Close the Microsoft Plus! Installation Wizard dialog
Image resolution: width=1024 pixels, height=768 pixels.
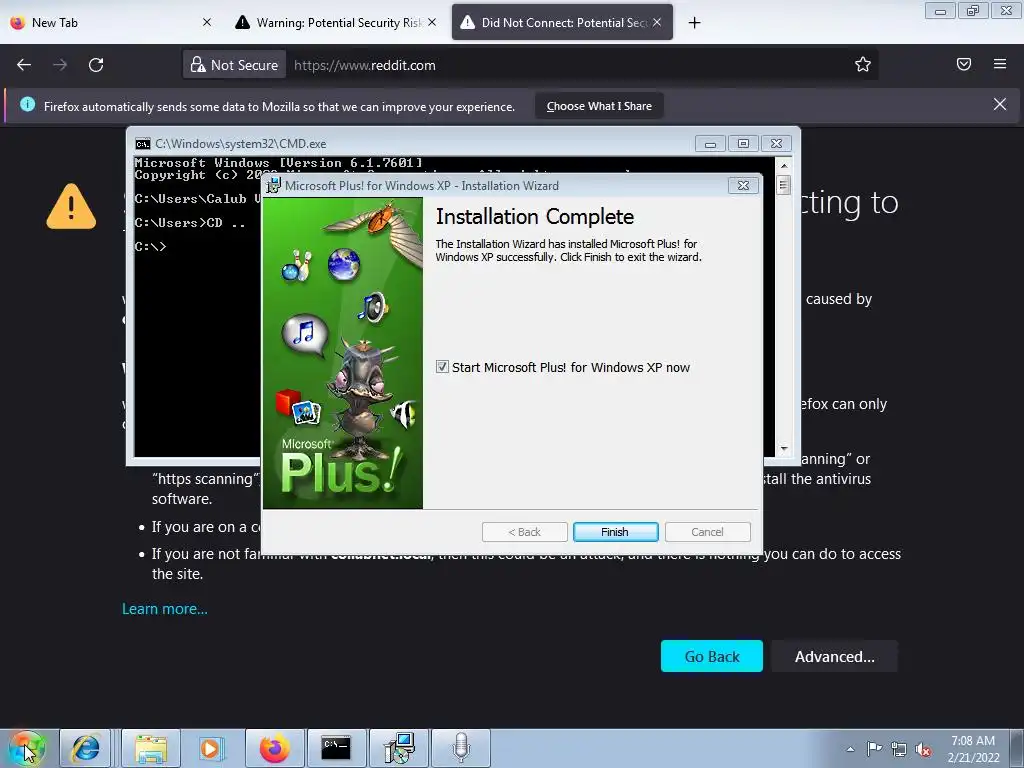[x=743, y=185]
